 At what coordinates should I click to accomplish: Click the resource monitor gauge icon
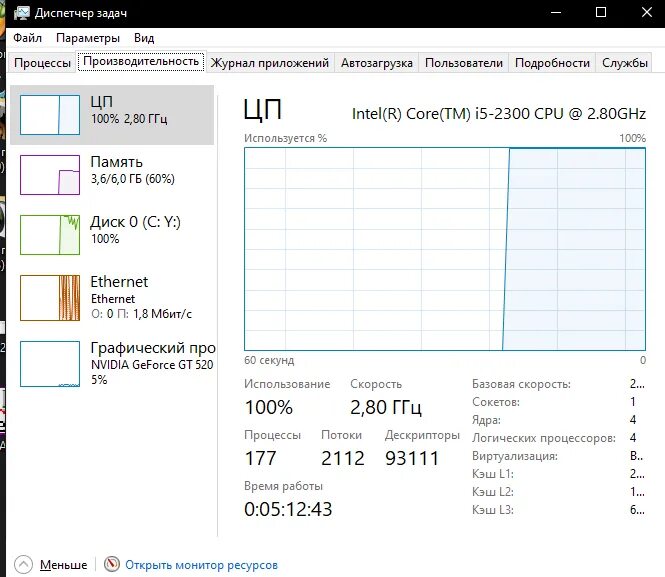112,564
